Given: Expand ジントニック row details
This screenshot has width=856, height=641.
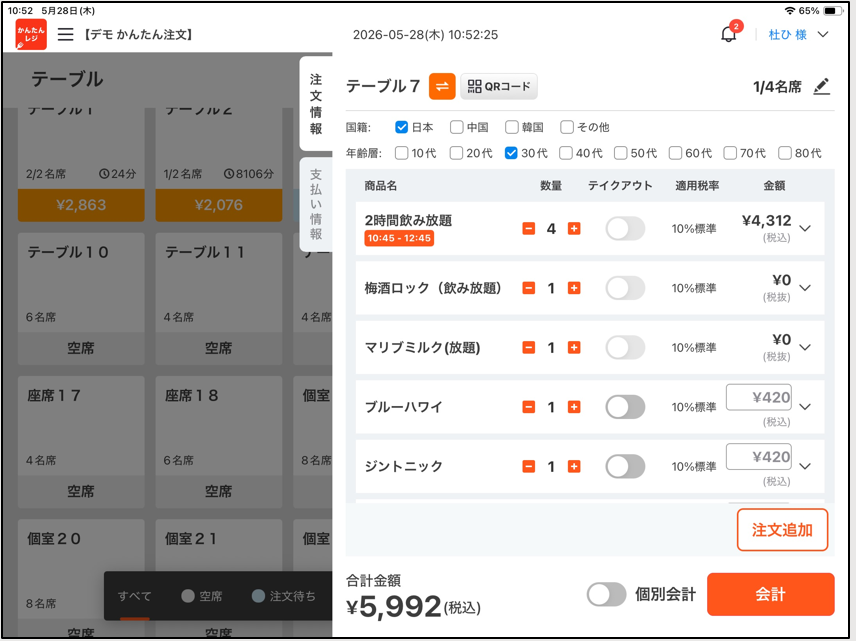Looking at the screenshot, I should point(805,466).
